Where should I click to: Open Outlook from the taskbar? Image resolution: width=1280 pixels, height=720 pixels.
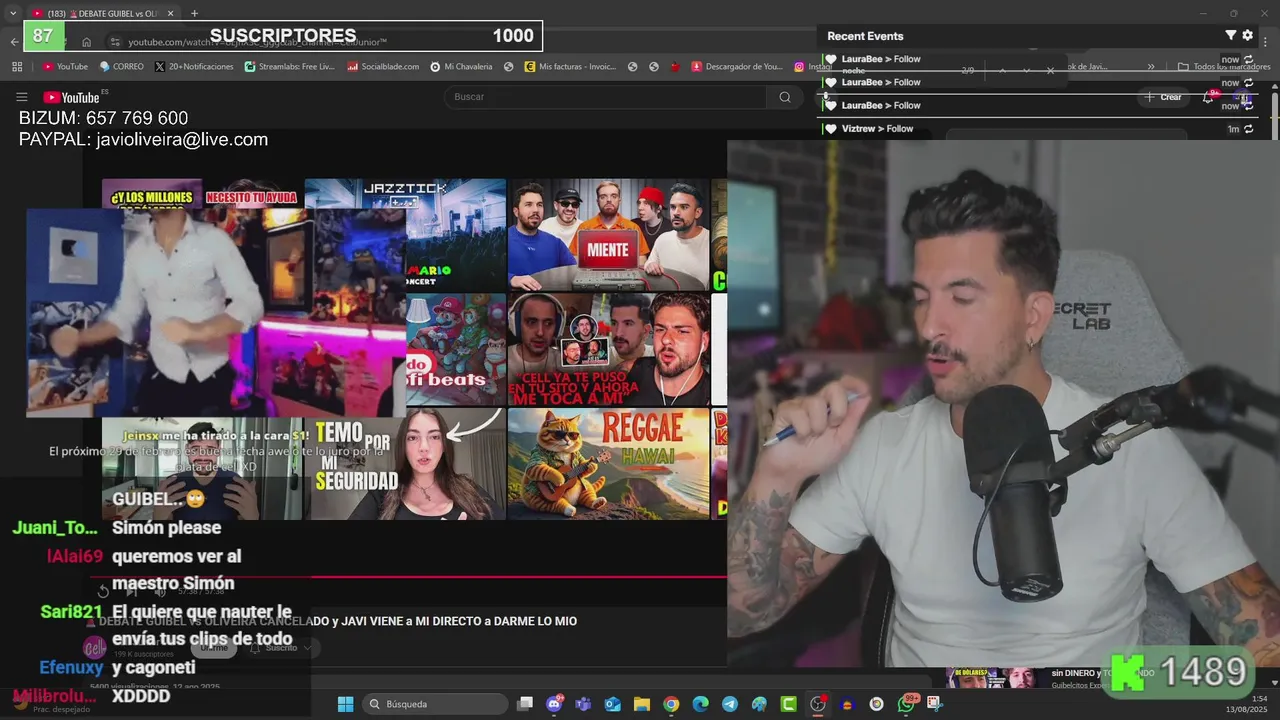pyautogui.click(x=612, y=704)
